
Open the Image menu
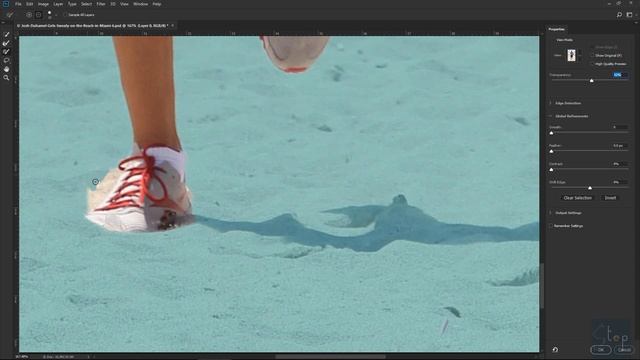(43, 4)
